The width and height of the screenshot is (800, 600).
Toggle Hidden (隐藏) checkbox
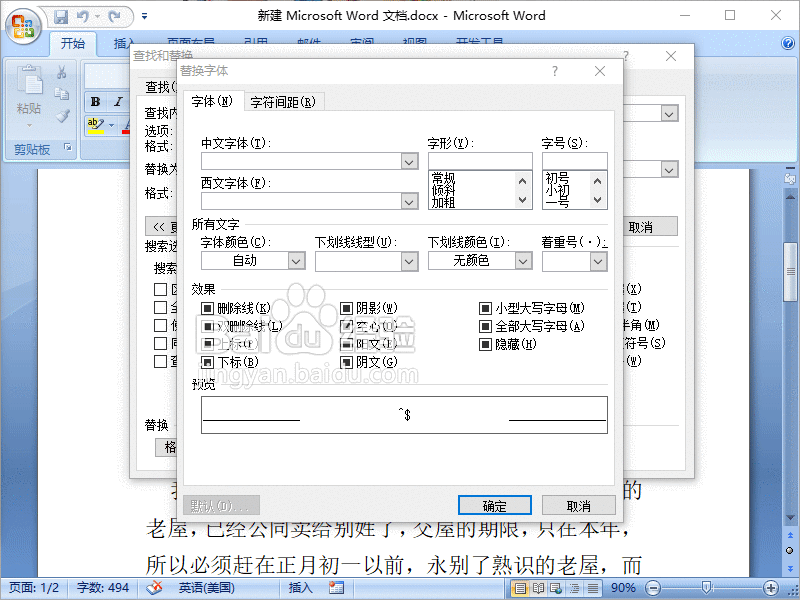(x=485, y=344)
